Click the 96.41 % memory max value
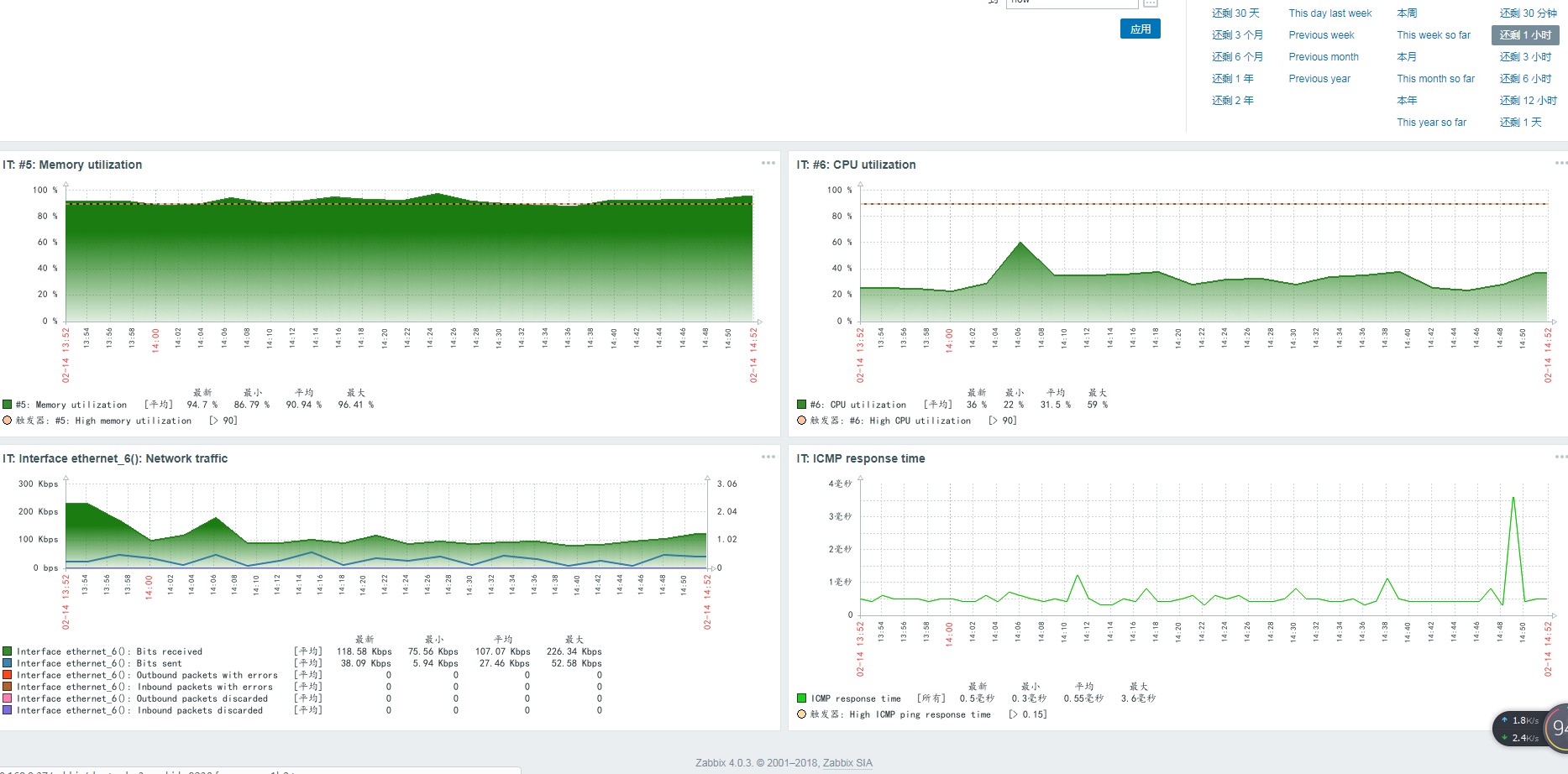1568x774 pixels. pos(356,405)
